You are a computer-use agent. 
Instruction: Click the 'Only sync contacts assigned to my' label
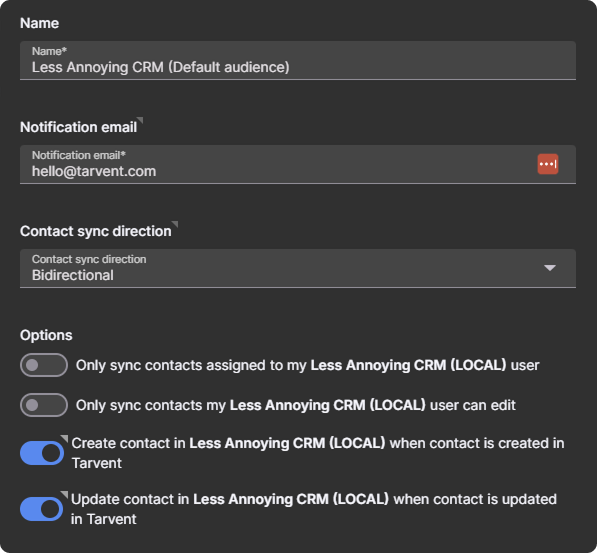[x=308, y=365]
